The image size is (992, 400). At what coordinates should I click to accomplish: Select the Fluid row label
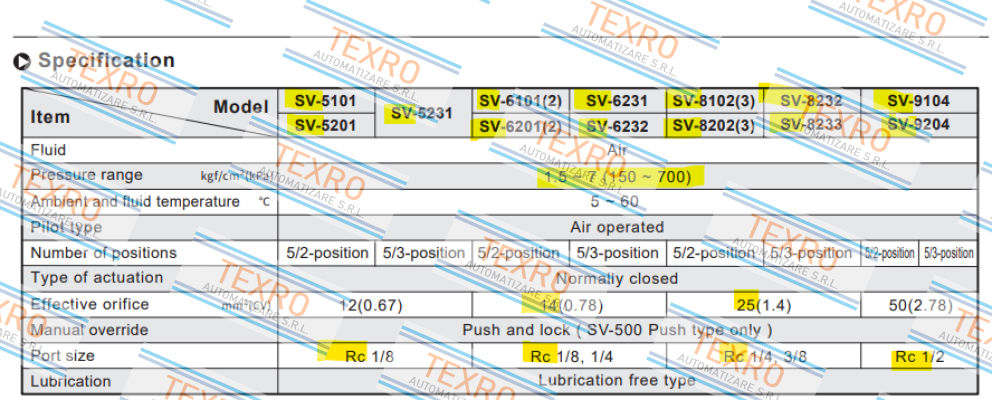[49, 151]
